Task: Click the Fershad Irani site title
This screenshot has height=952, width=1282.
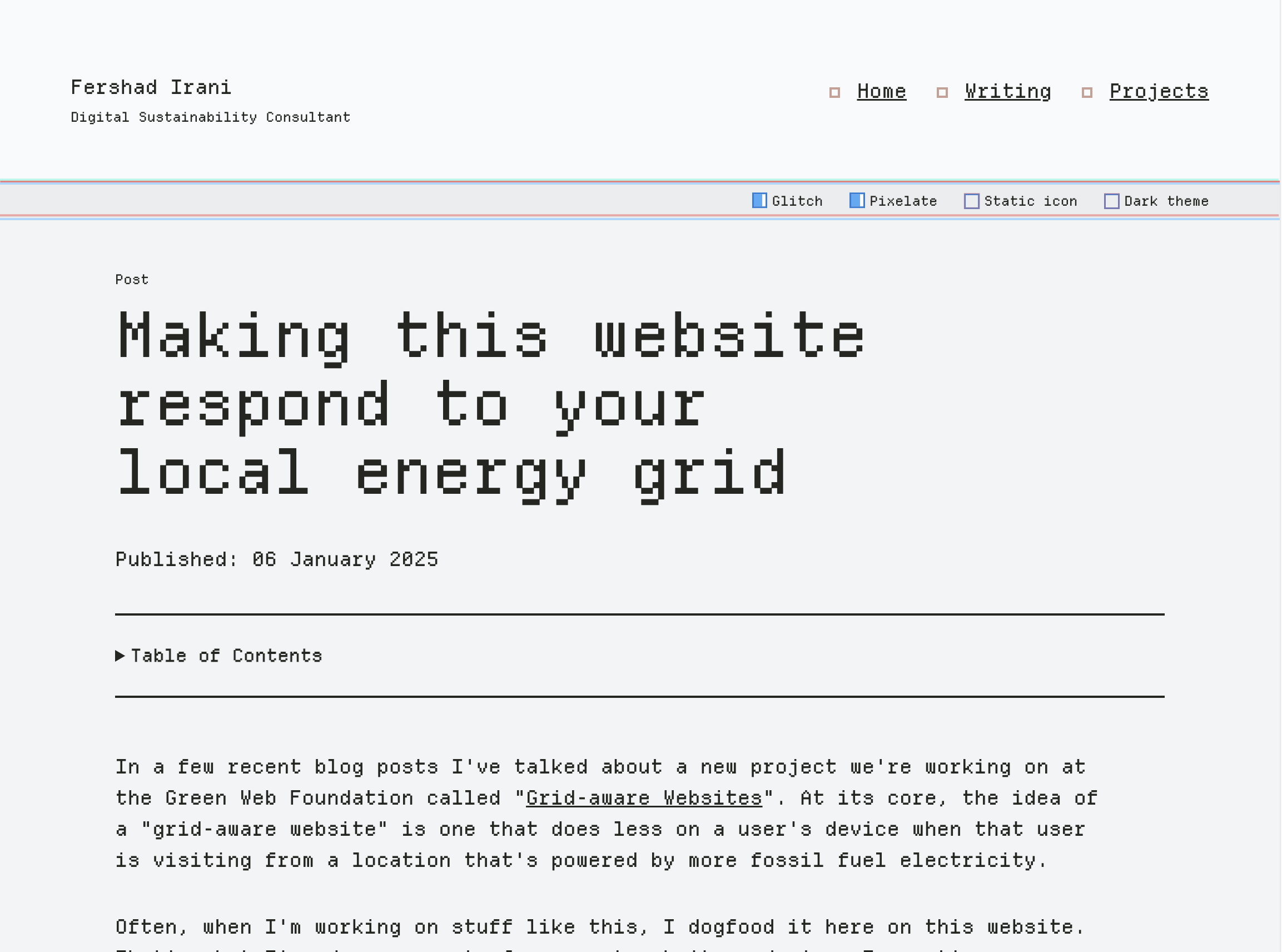Action: coord(151,87)
